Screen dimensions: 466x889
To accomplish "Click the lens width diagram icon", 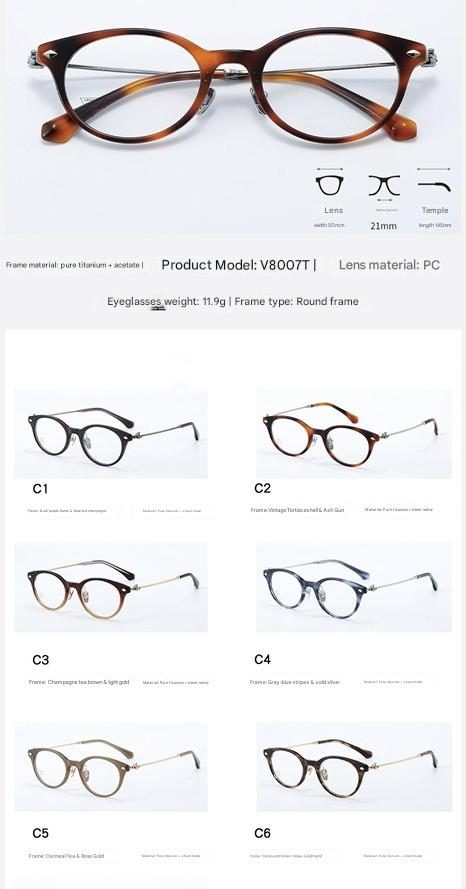I will 329,185.
